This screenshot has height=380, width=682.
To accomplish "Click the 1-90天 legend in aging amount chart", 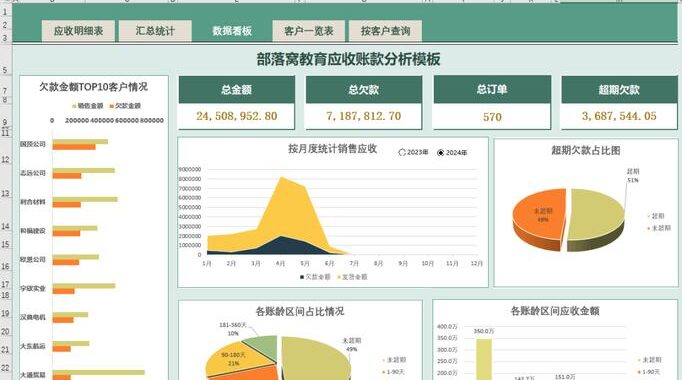I will click(649, 372).
